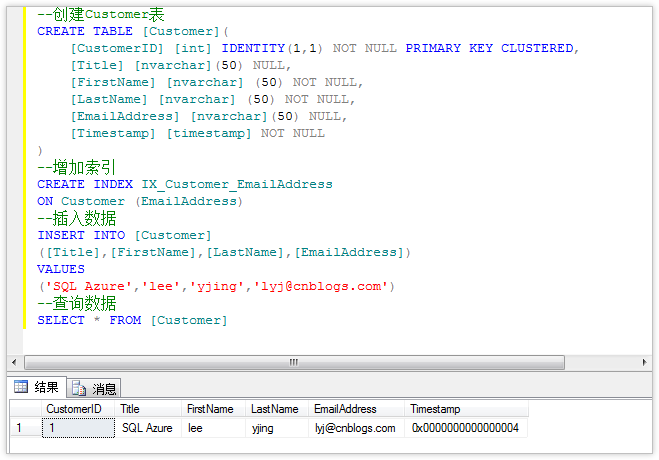Image resolution: width=659 pixels, height=460 pixels.
Task: Click the right arrow of the horizontal scrollbar
Action: 643,362
